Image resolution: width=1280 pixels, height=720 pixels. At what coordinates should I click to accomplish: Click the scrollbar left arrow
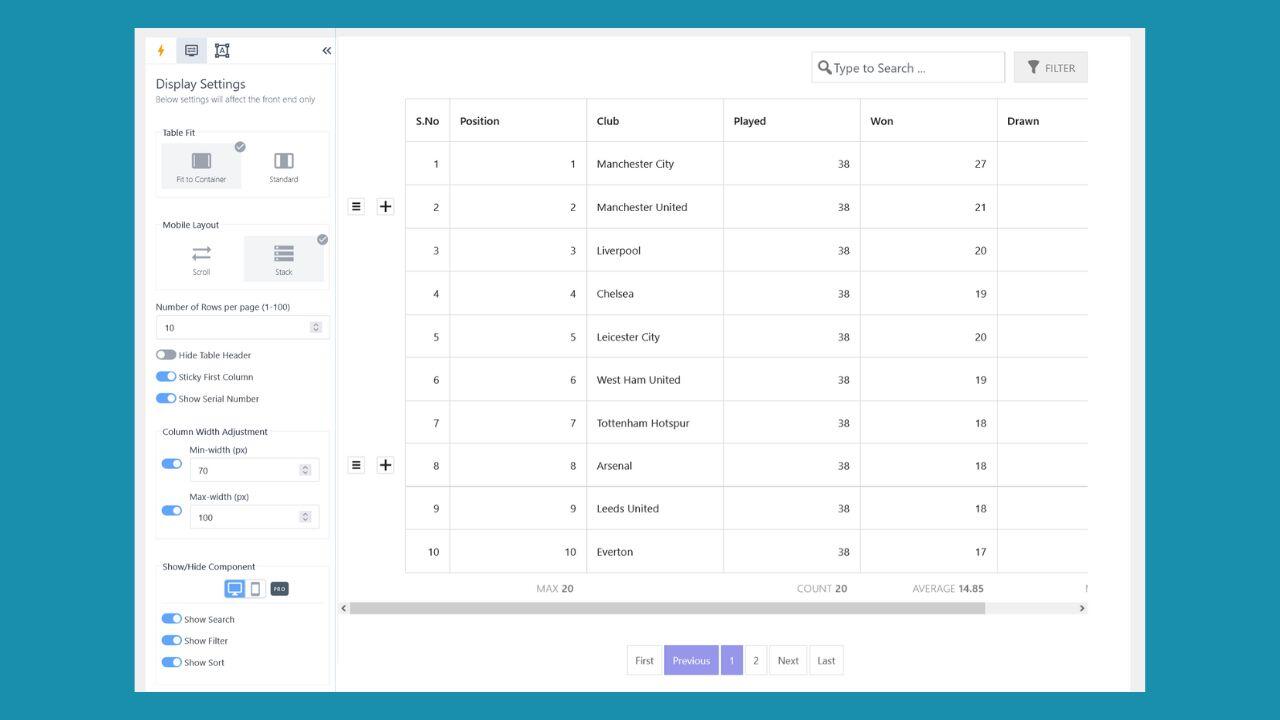344,608
